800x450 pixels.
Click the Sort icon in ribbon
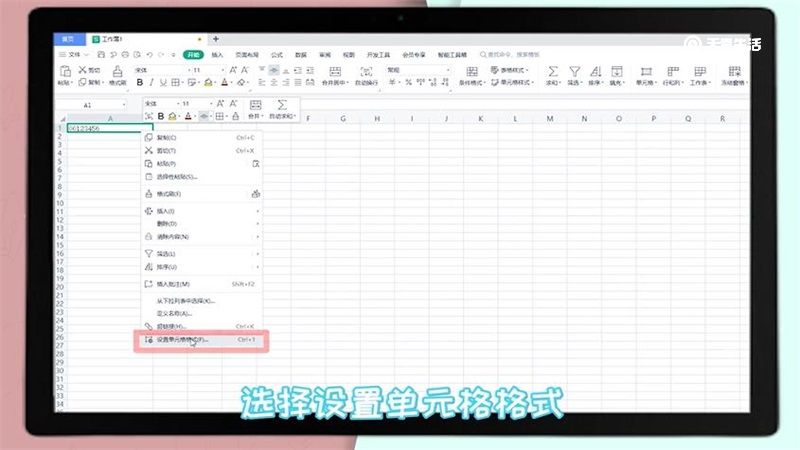pos(595,71)
